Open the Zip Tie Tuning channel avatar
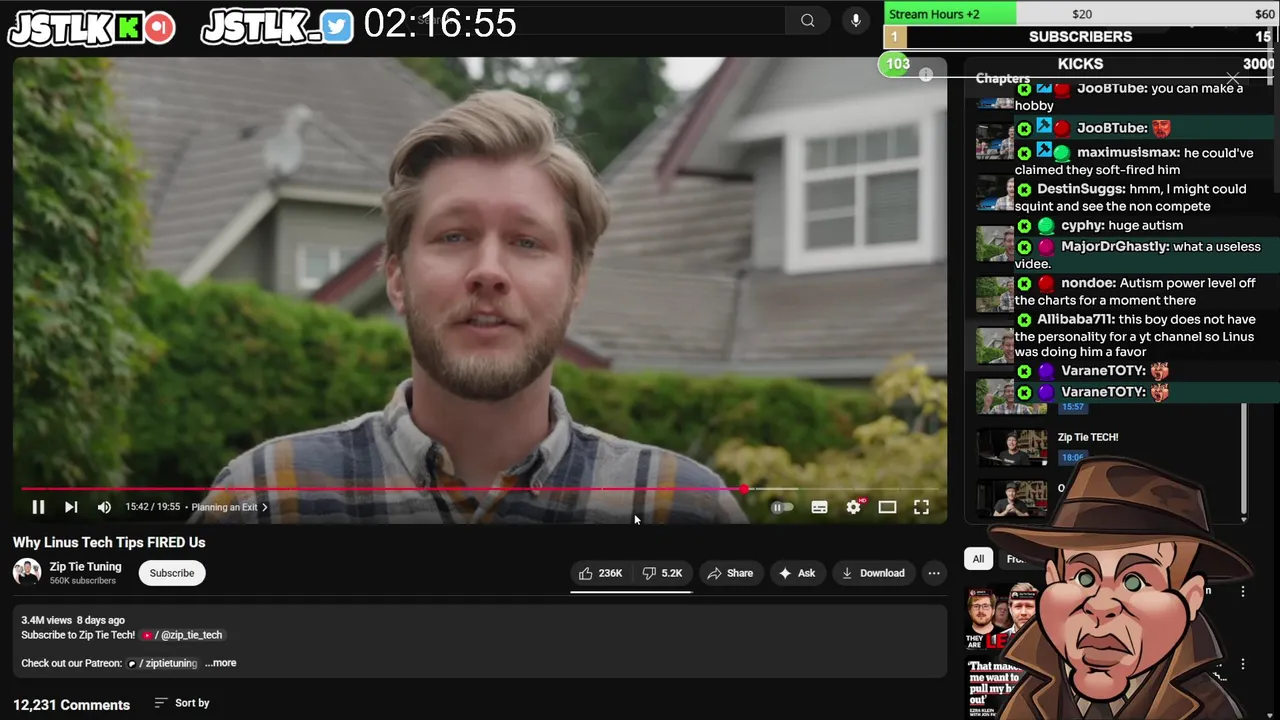 click(x=27, y=572)
